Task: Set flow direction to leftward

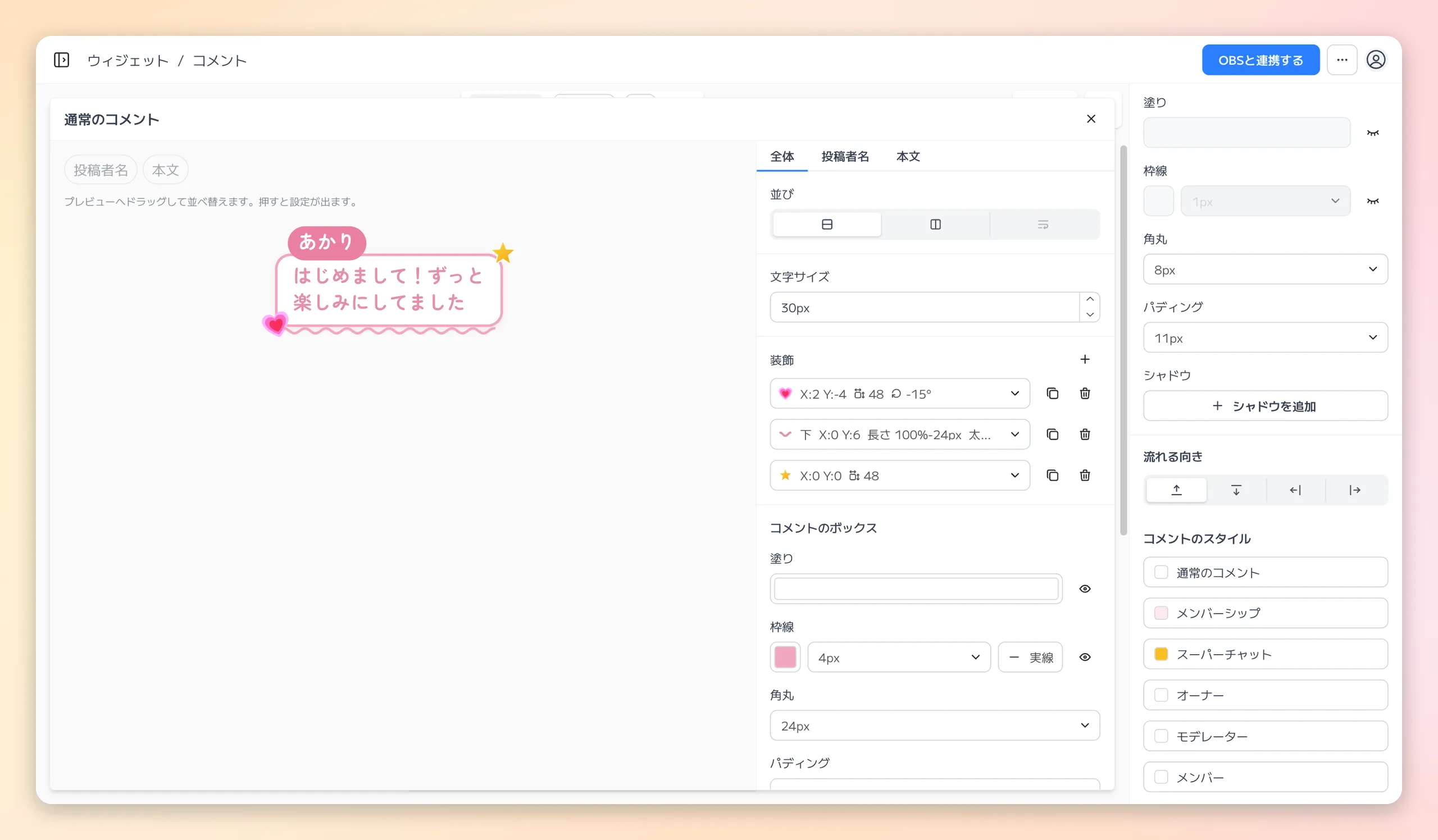Action: 1295,490
